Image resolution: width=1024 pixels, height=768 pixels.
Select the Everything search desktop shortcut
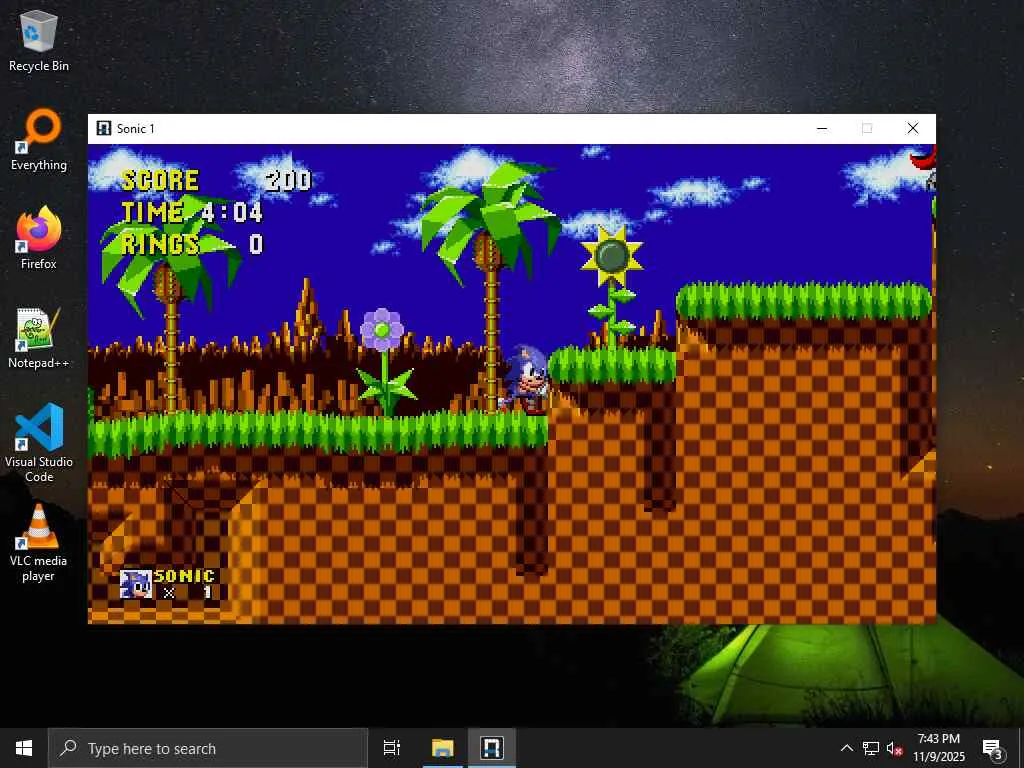pyautogui.click(x=39, y=140)
